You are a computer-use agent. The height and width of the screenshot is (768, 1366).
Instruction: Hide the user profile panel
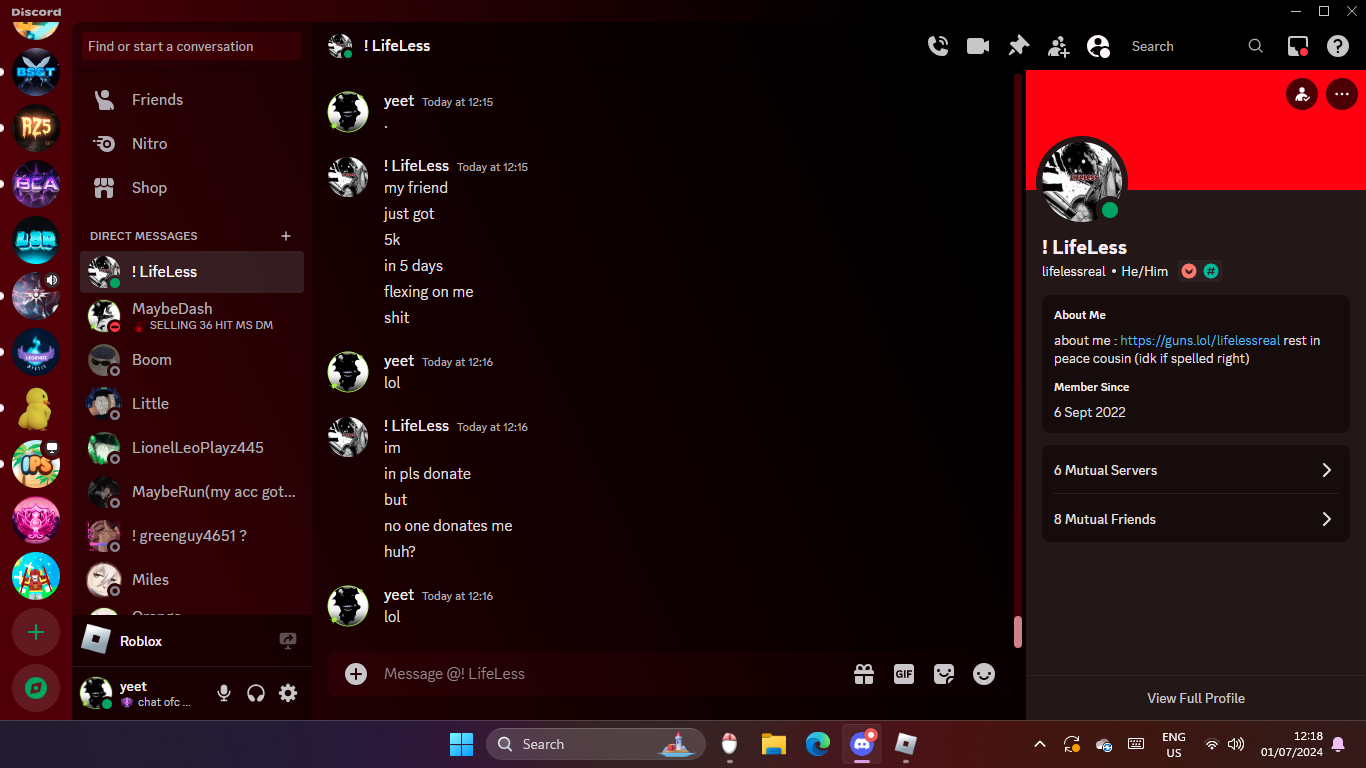point(1098,46)
